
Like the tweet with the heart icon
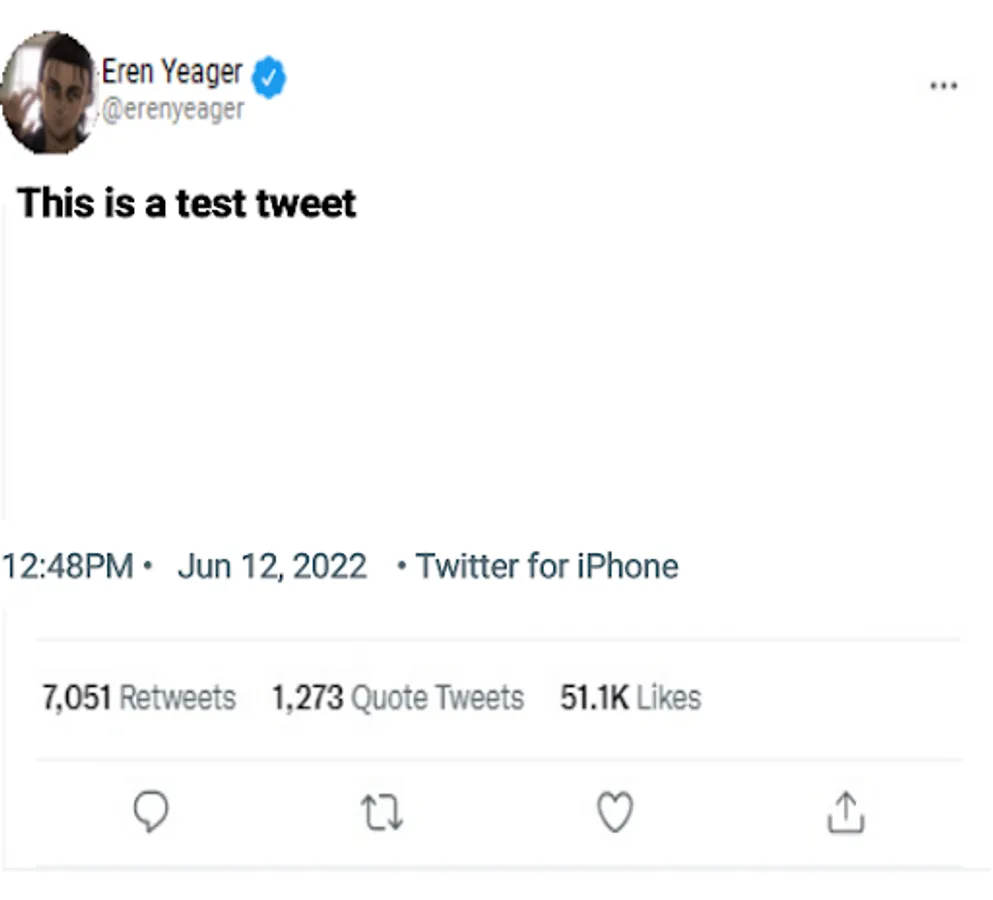pos(615,812)
